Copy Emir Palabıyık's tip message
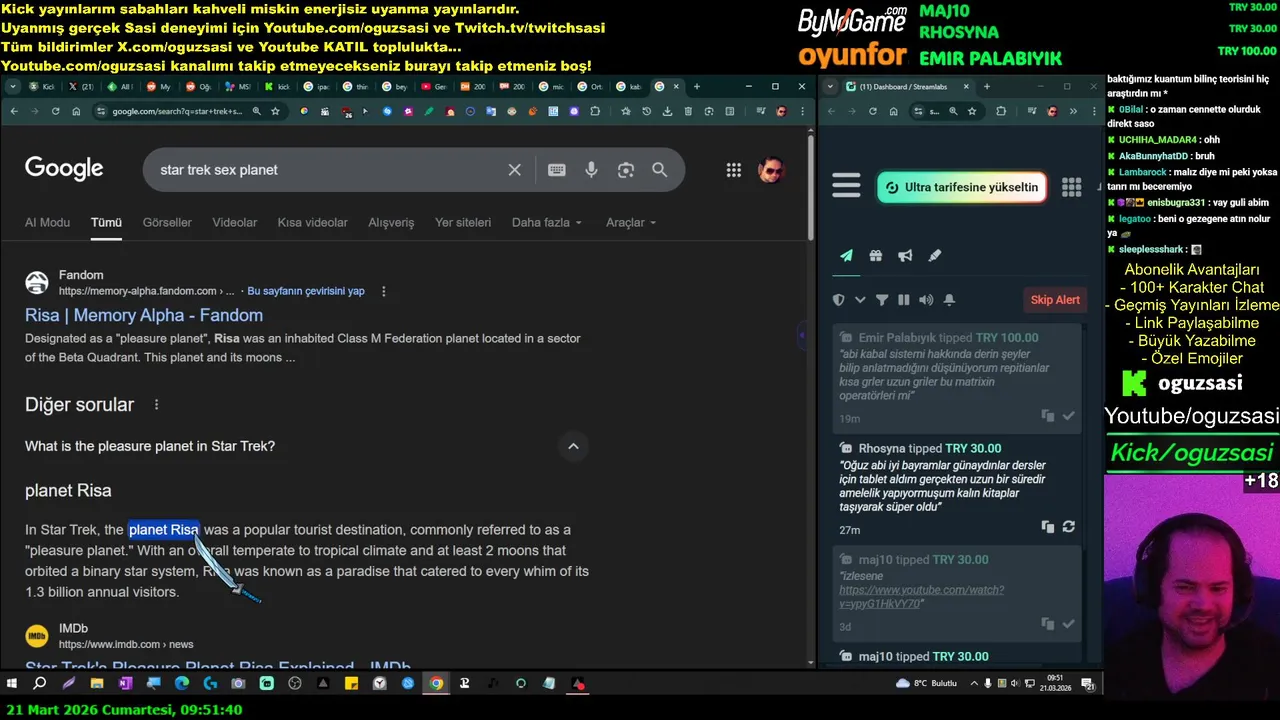Screen dimensions: 1280x720 (x=1047, y=415)
